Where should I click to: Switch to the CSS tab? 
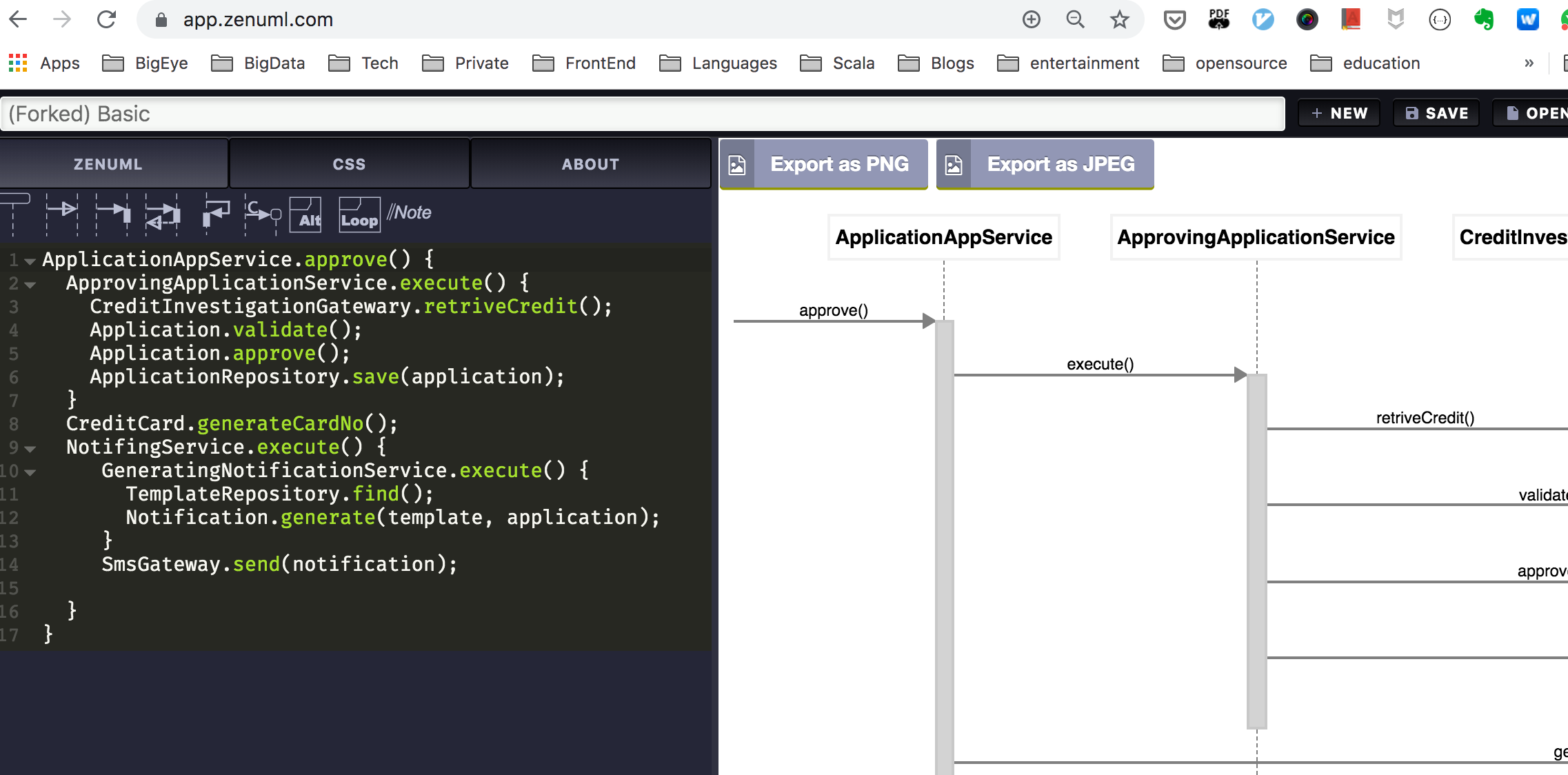tap(349, 164)
